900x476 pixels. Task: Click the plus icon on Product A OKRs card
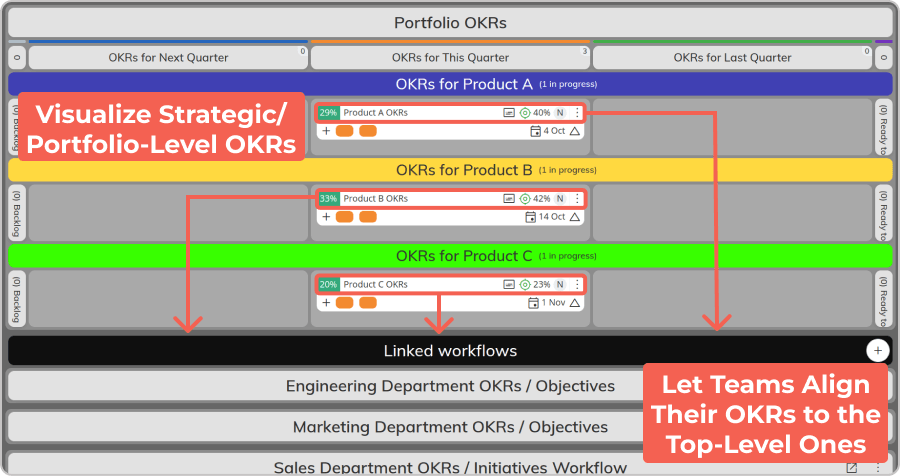point(326,131)
